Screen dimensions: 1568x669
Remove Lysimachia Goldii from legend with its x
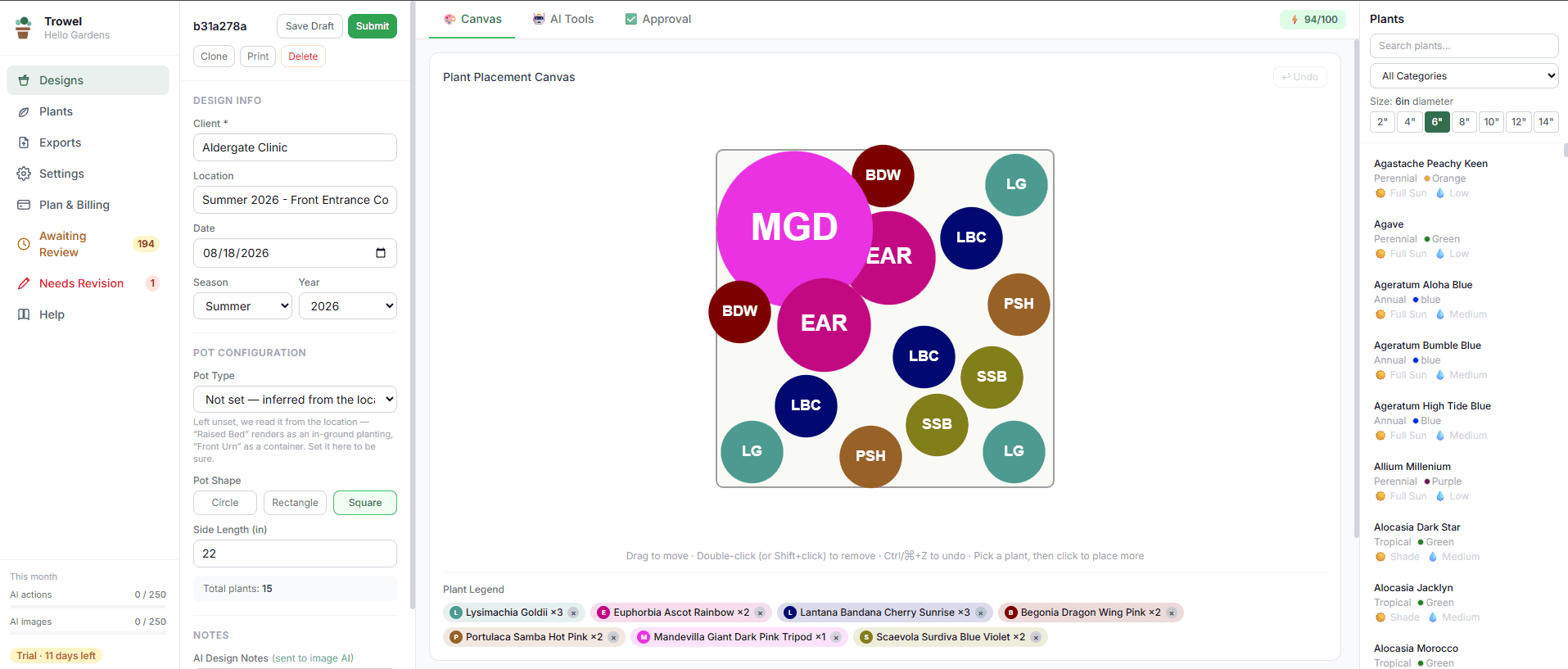573,612
